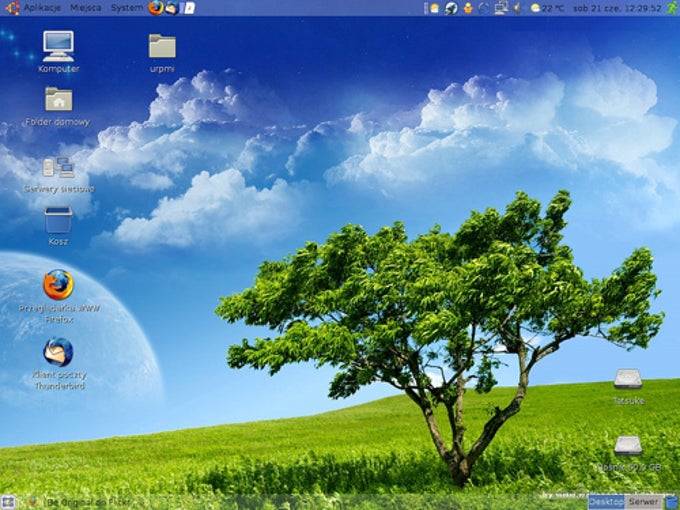Open the weather applet showing 22 °C

pyautogui.click(x=547, y=8)
